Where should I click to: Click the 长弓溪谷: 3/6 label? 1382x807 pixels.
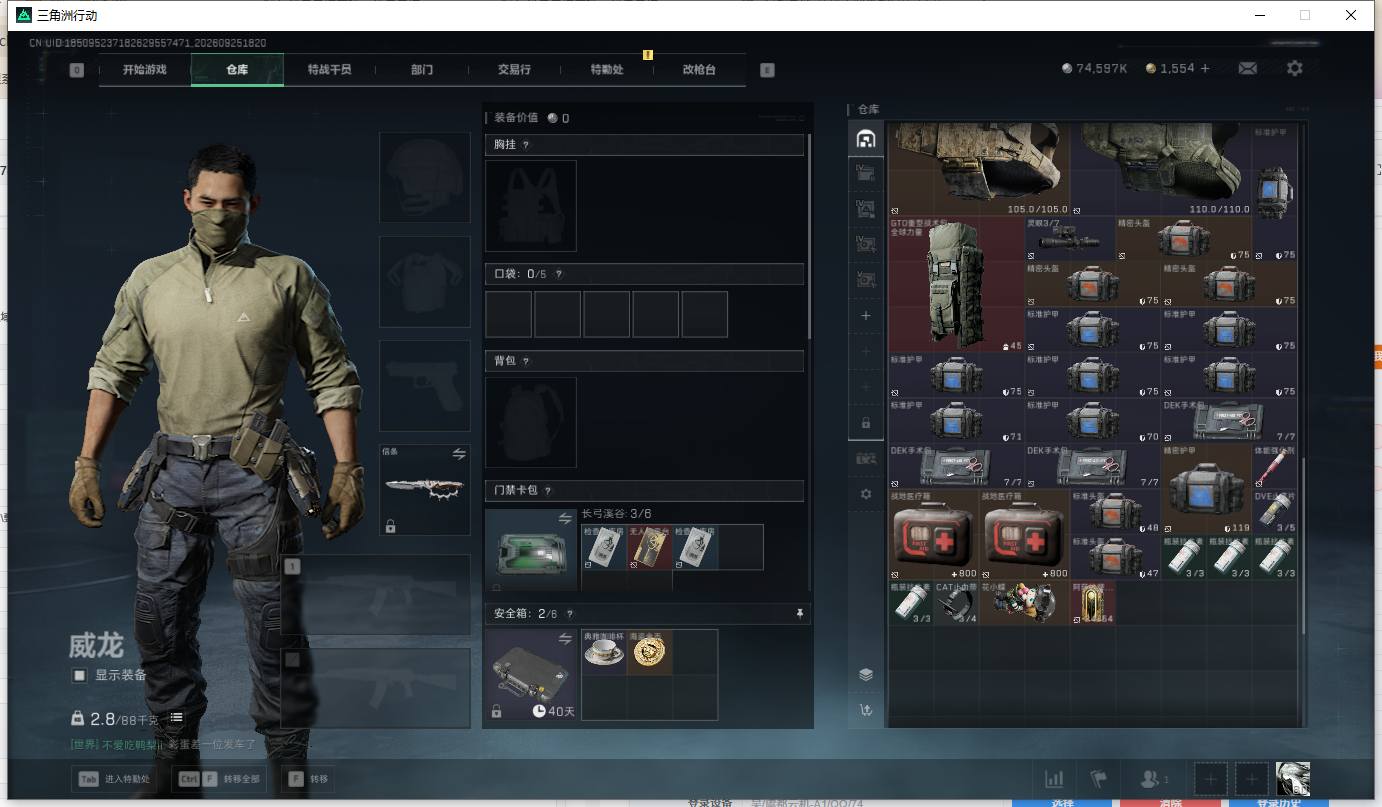pyautogui.click(x=617, y=514)
